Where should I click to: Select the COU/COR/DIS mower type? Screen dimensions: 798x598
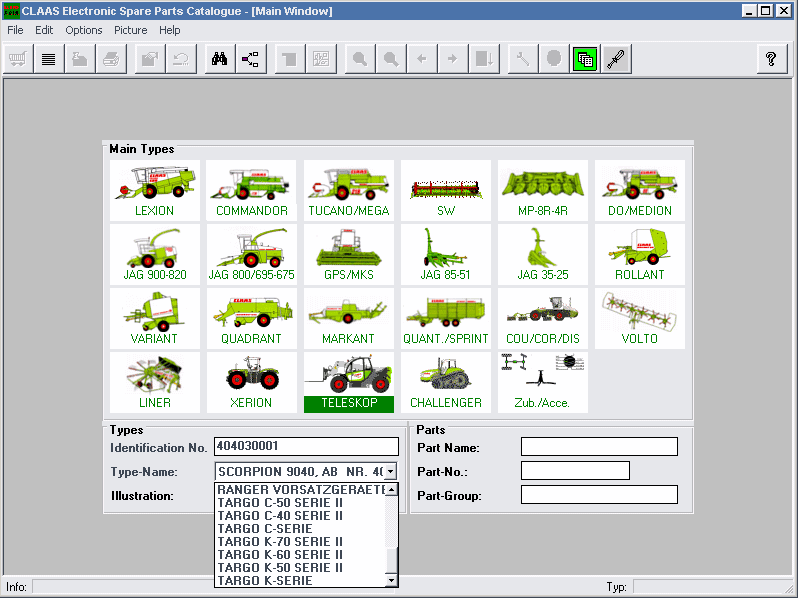(543, 319)
